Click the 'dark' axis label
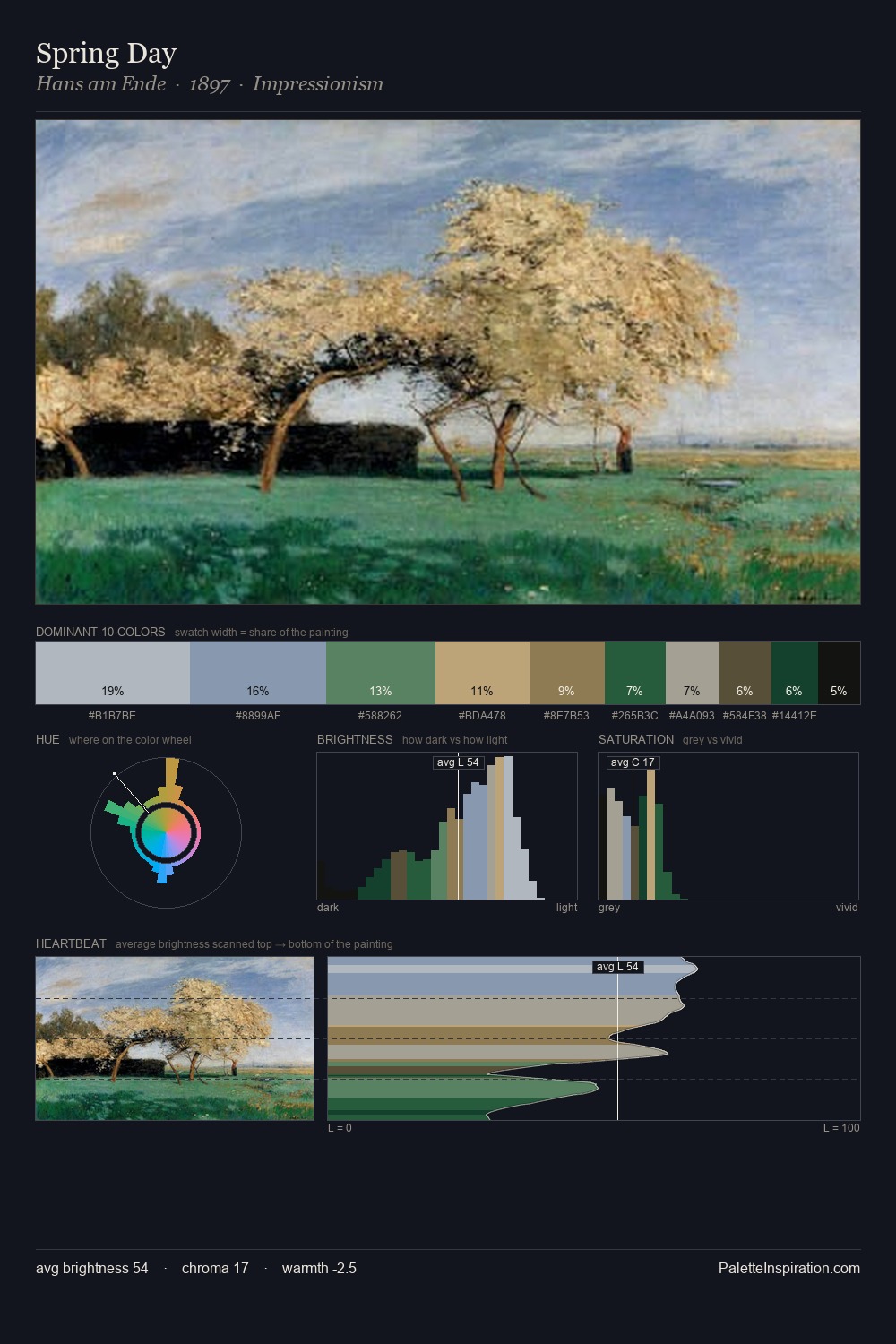This screenshot has width=896, height=1344. point(328,908)
